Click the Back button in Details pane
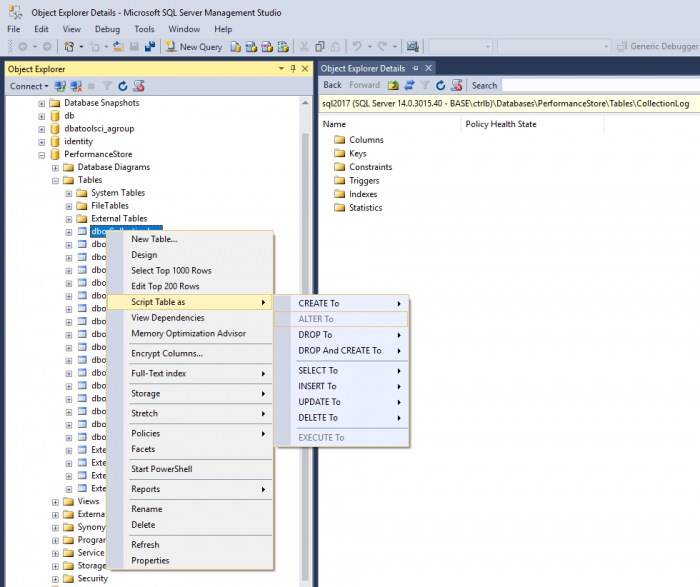The height and width of the screenshot is (587, 700). coord(331,86)
